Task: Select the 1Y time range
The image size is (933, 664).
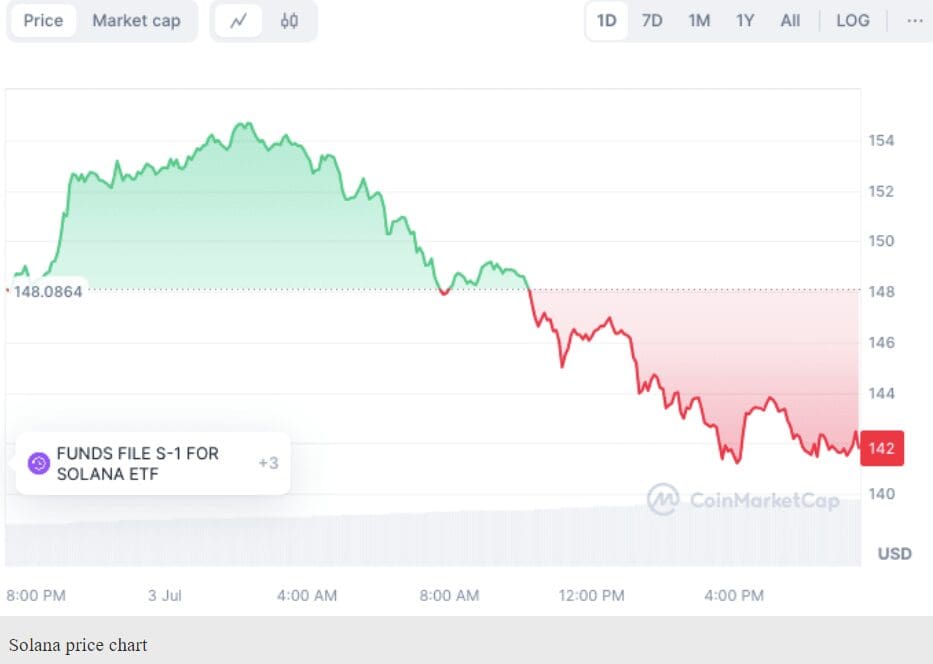Action: pyautogui.click(x=744, y=20)
